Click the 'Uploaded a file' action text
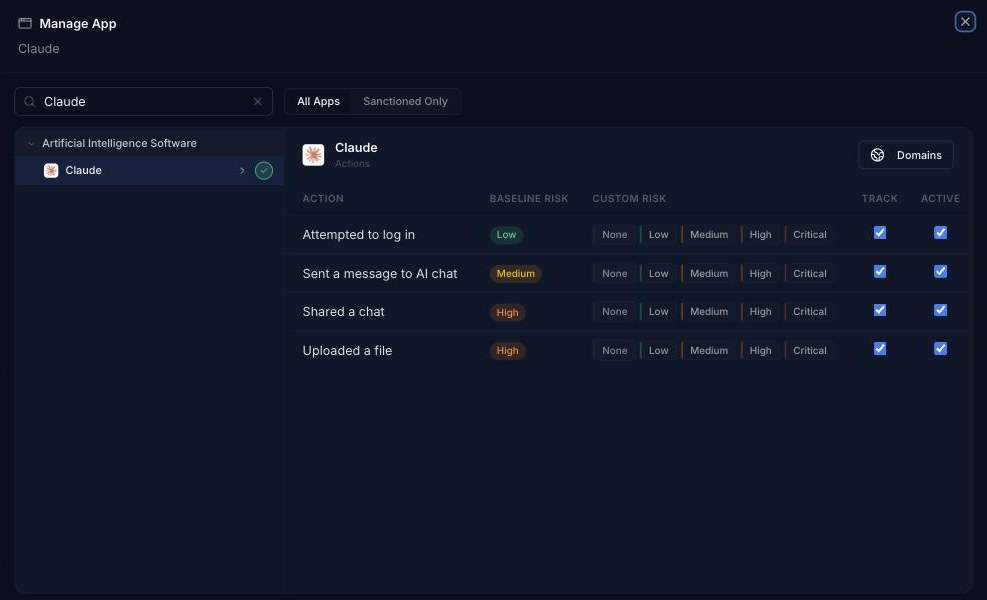Image resolution: width=987 pixels, height=600 pixels. point(347,351)
